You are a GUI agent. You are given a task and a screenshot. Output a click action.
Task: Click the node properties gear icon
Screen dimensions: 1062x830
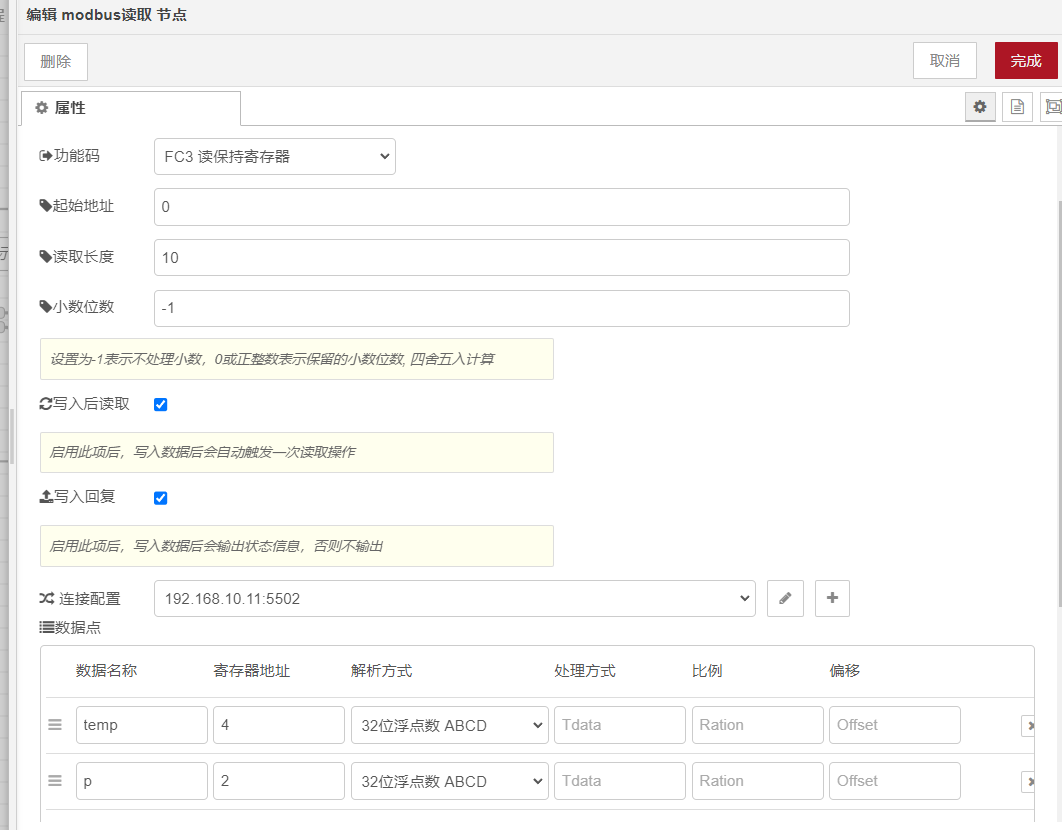pyautogui.click(x=980, y=107)
